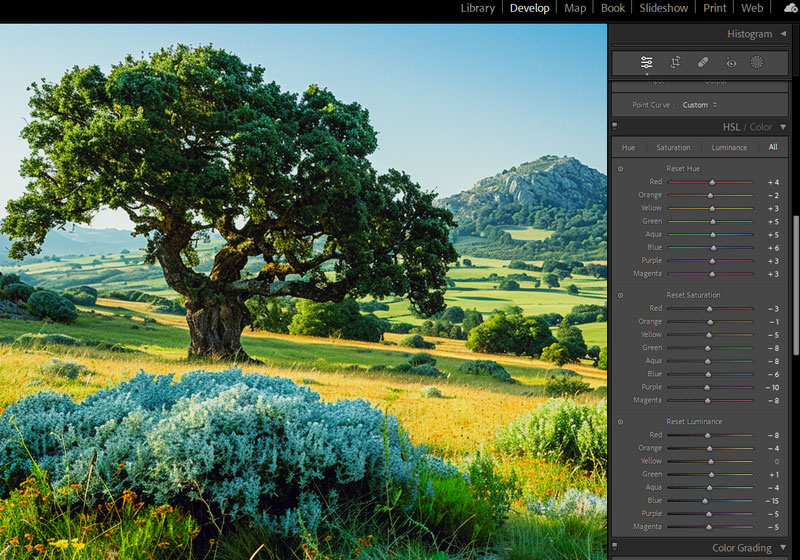Open the Slideshow module

[x=664, y=8]
